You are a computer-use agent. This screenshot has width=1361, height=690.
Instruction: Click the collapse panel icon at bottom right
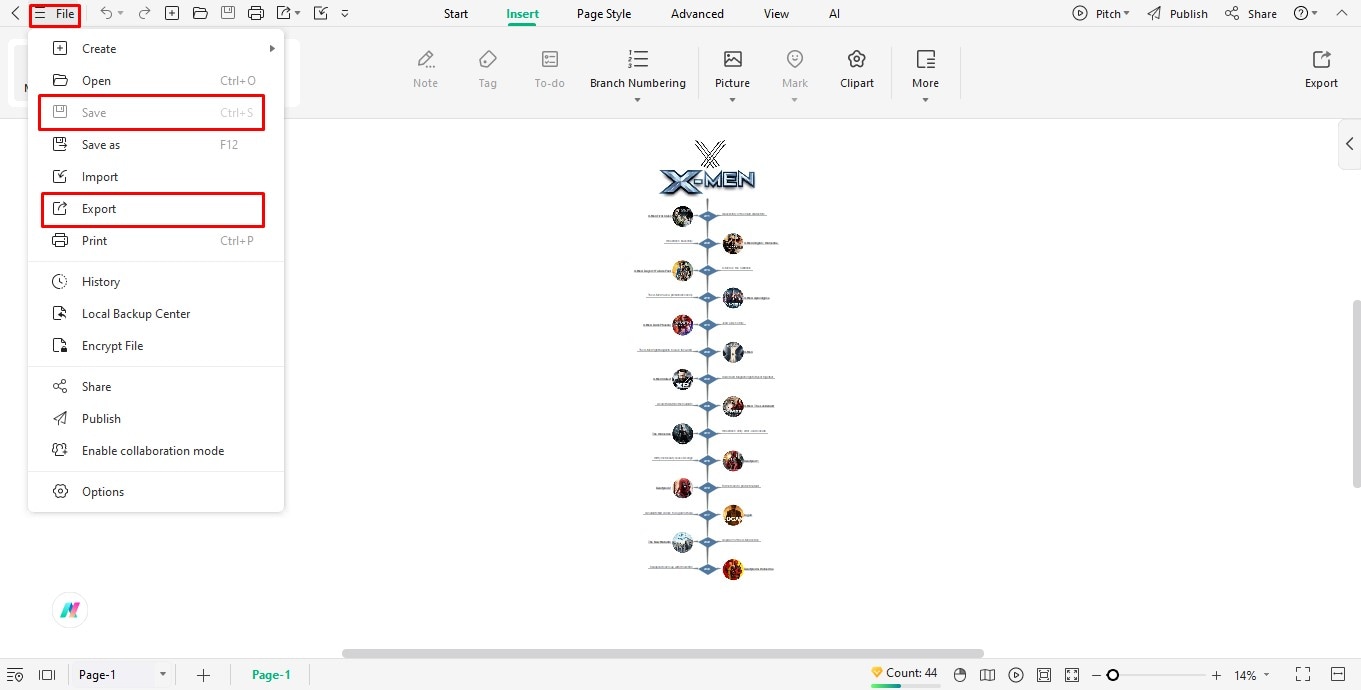tap(1338, 675)
